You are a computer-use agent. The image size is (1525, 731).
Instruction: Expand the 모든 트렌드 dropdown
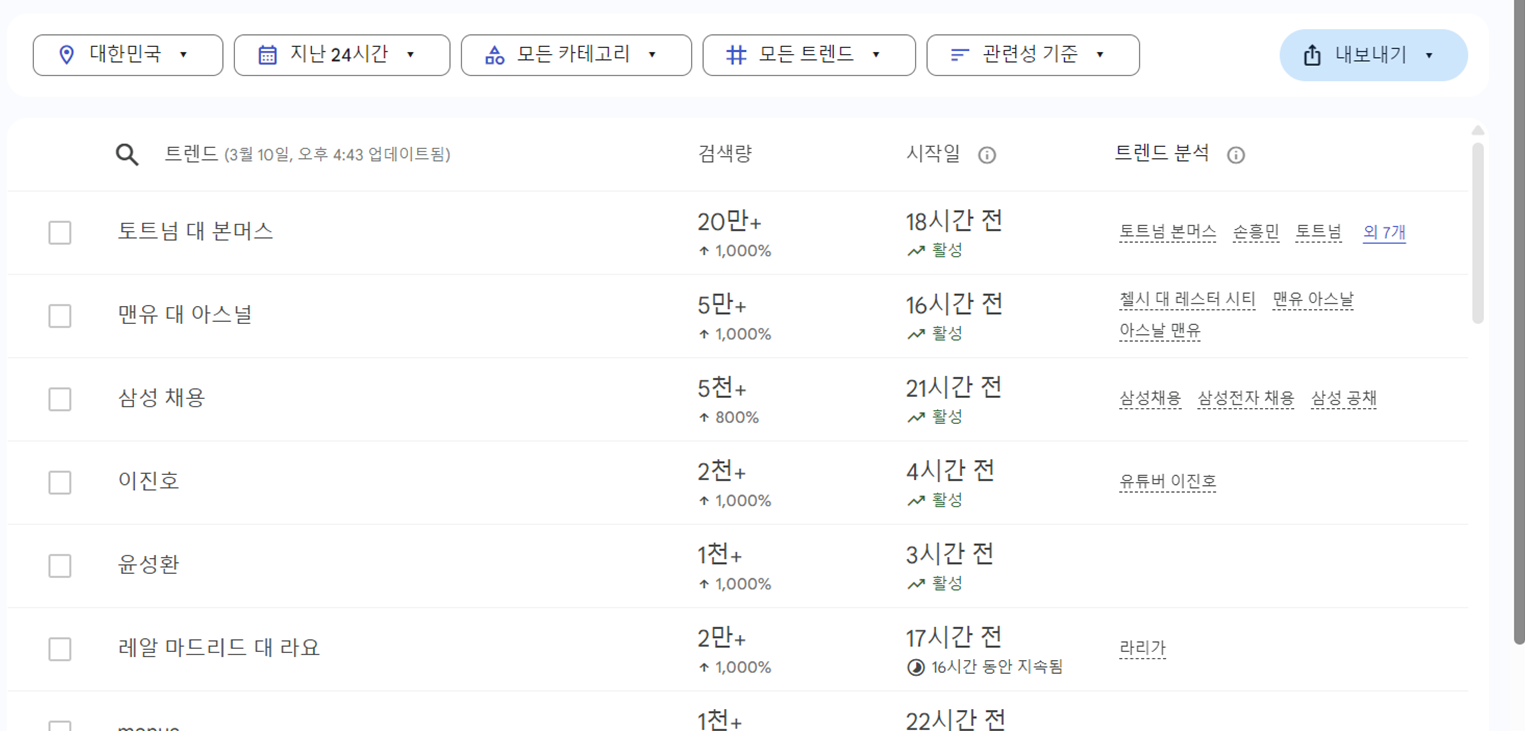pyautogui.click(x=809, y=55)
